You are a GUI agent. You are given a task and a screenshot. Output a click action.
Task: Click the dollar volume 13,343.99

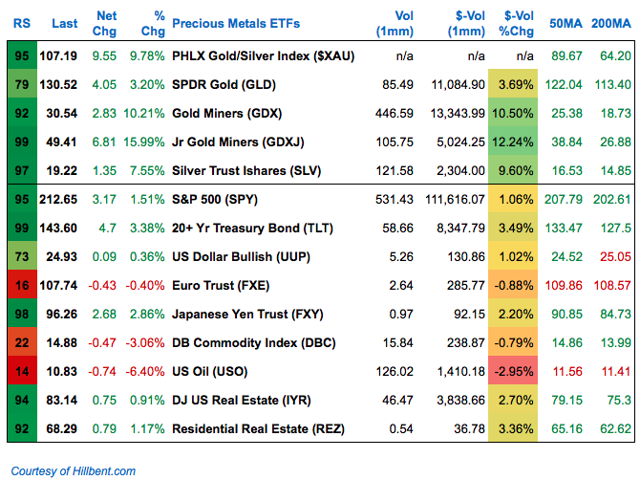click(x=458, y=113)
